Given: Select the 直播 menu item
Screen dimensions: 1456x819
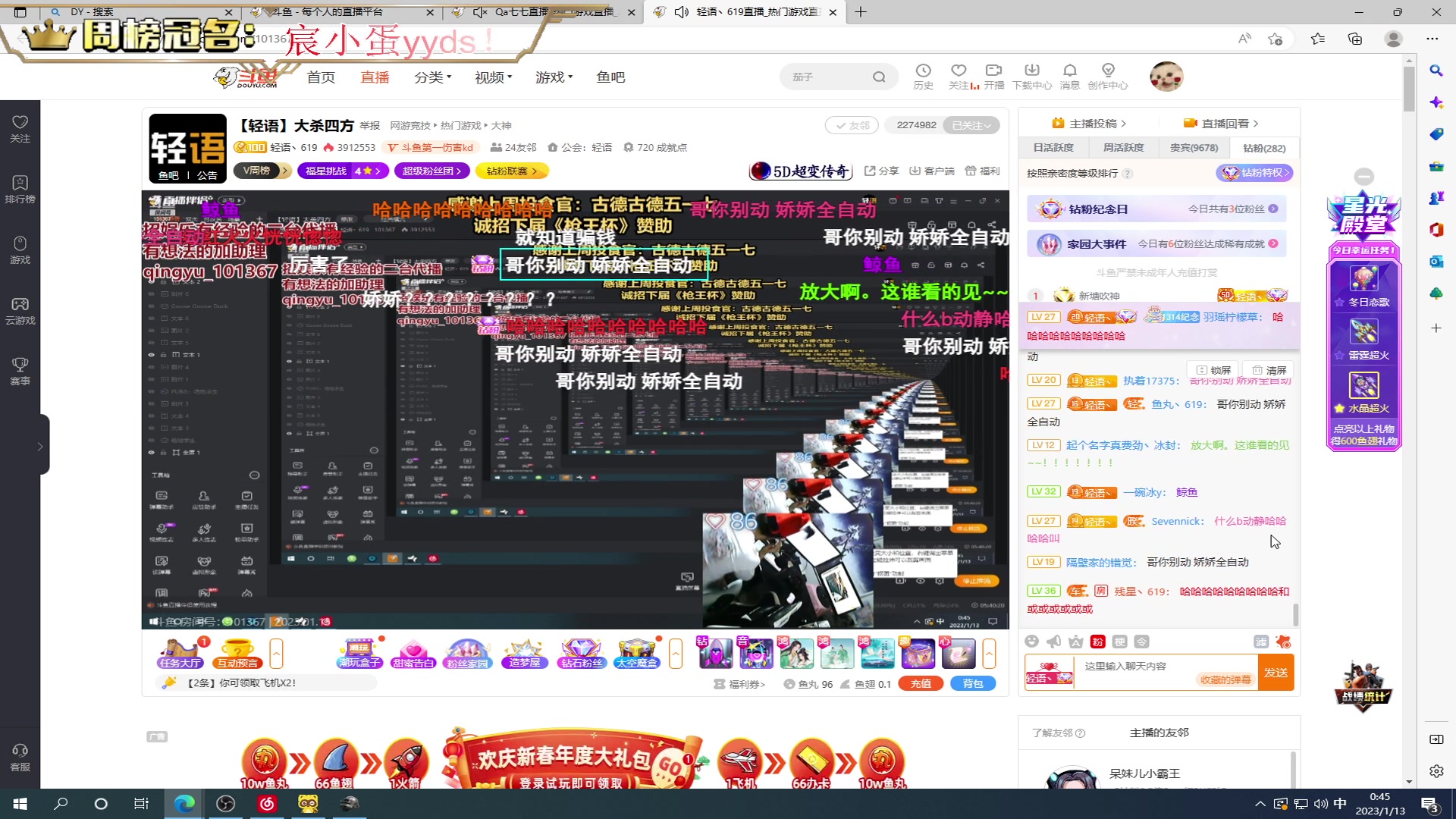Looking at the screenshot, I should [x=375, y=77].
